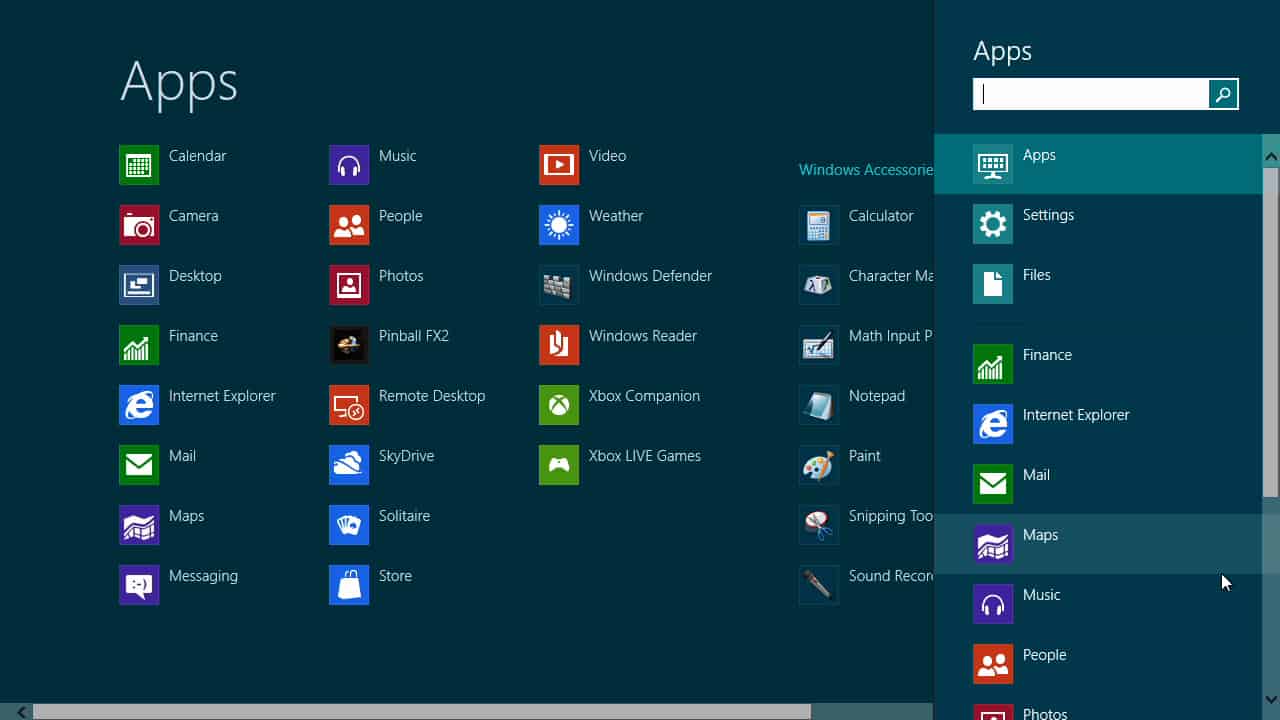Click the horizontal scrollbar left arrow
This screenshot has height=720, width=1280.
pos(21,712)
